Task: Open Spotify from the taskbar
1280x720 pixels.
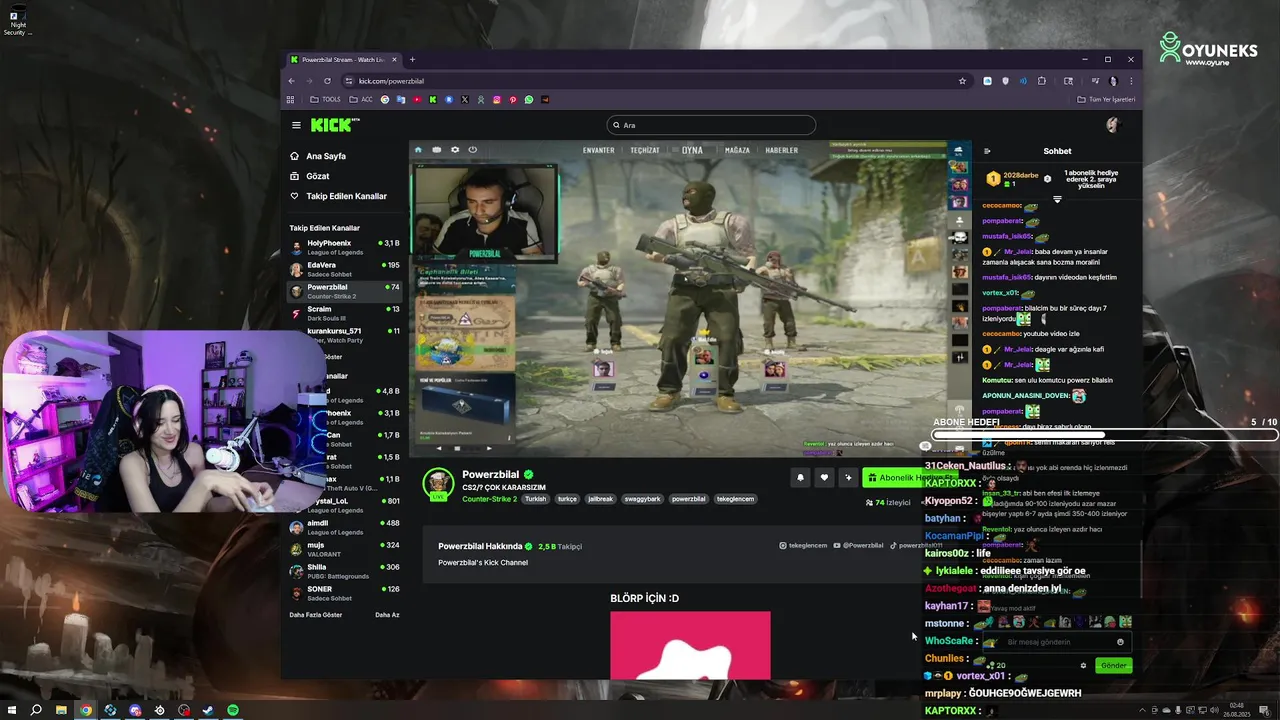Action: tap(233, 710)
